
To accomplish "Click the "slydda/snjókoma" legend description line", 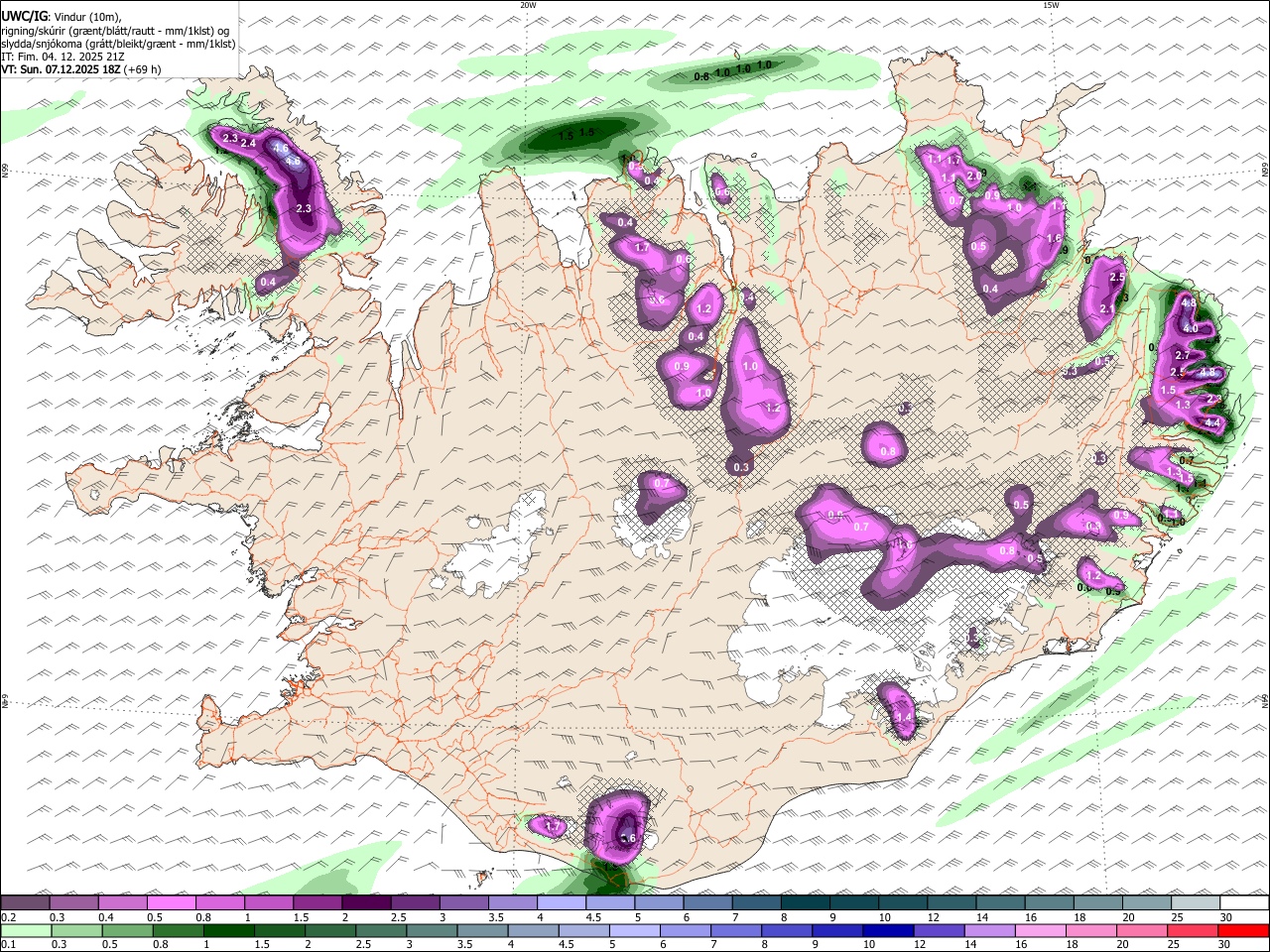I will (119, 44).
